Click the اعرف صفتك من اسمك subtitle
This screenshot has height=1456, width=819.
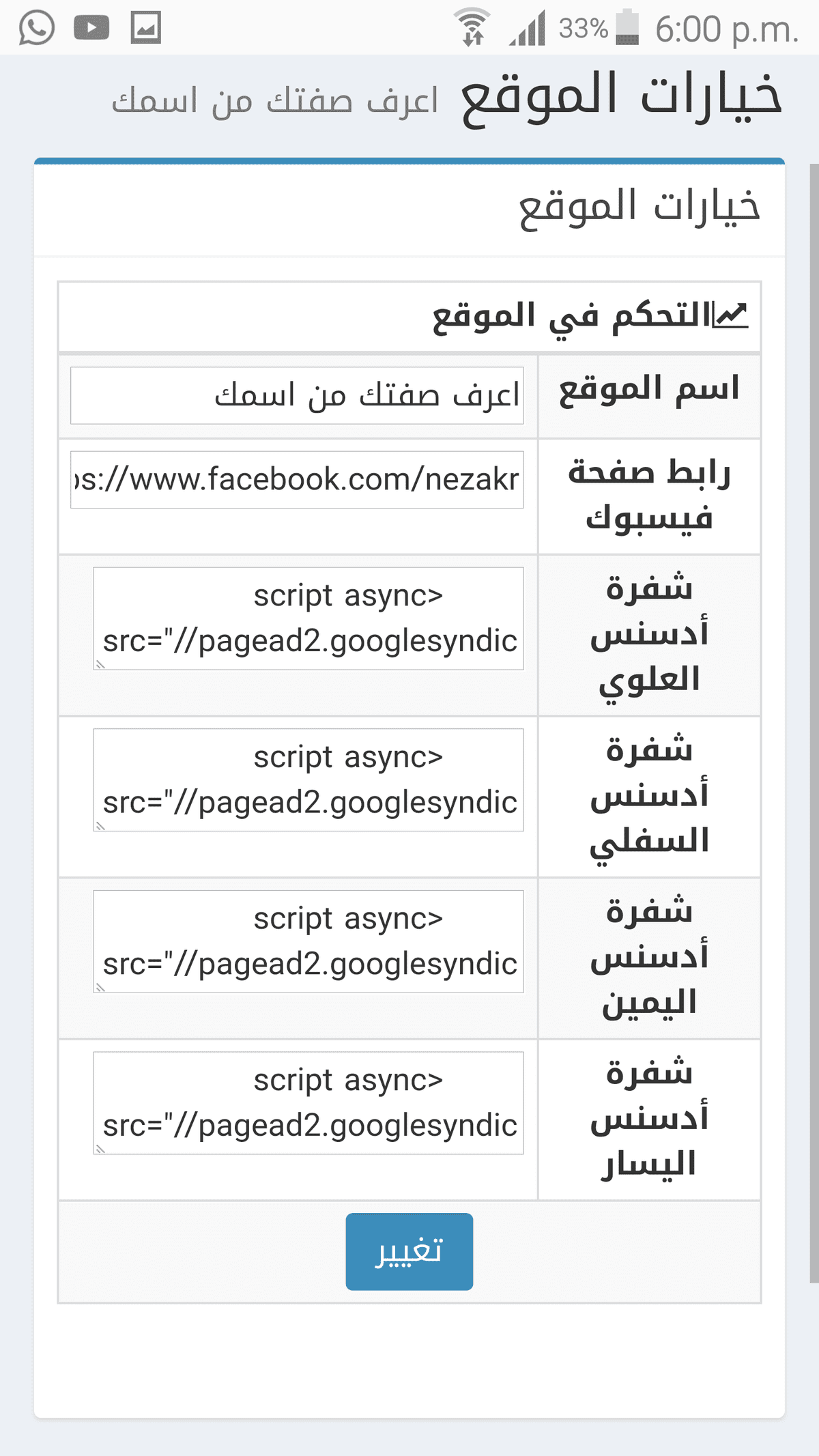pyautogui.click(x=275, y=101)
